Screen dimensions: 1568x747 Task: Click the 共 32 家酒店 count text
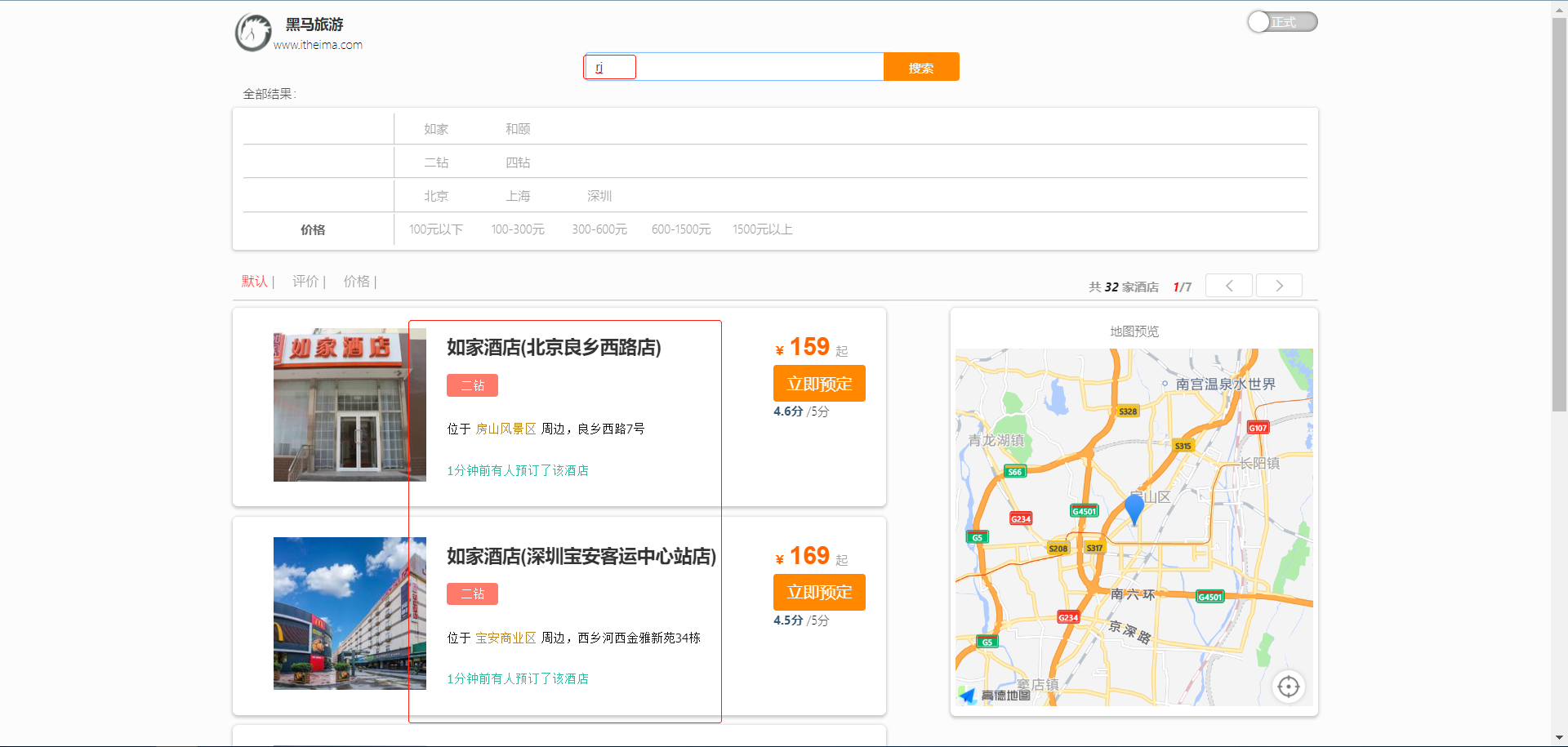click(x=1123, y=287)
